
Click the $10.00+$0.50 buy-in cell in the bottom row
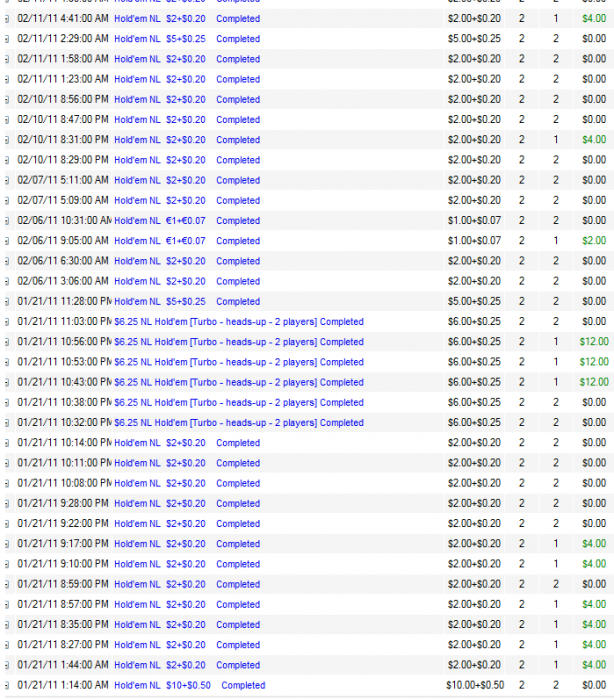(x=475, y=685)
